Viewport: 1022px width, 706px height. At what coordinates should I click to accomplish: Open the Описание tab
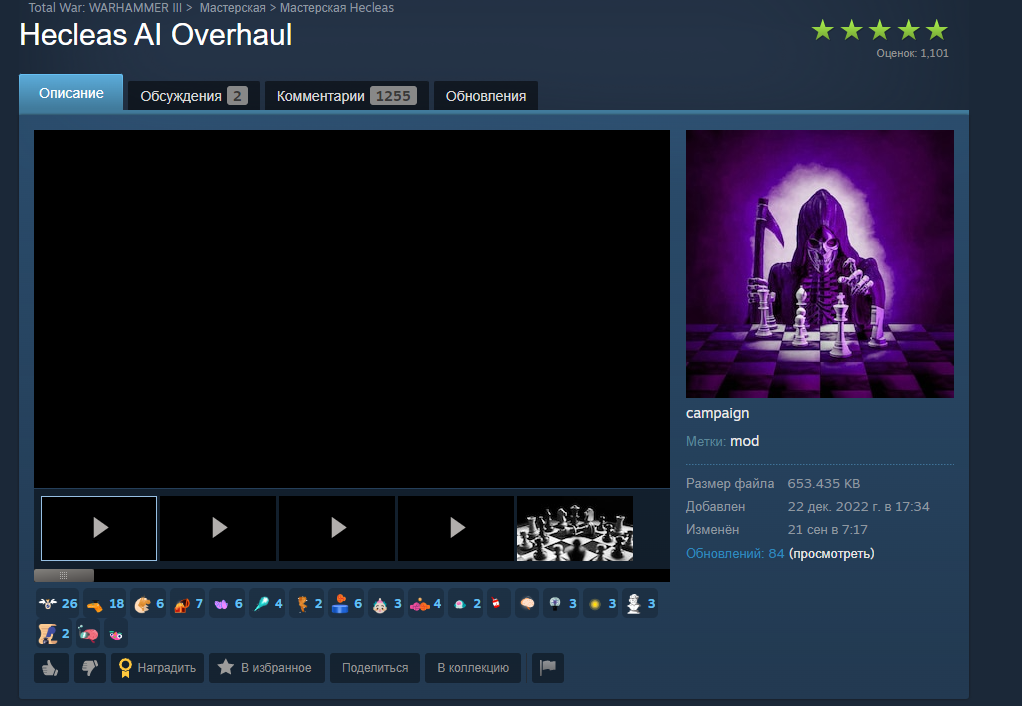[x=71, y=93]
